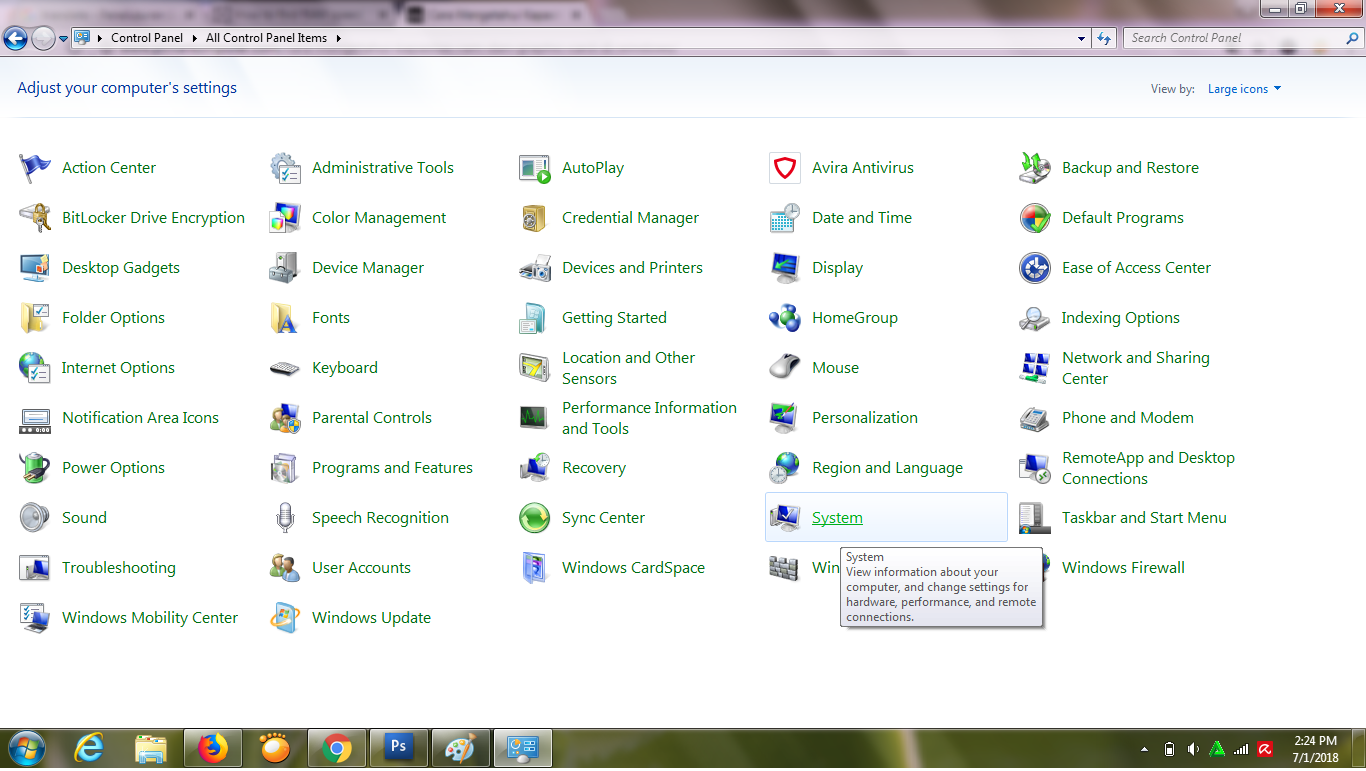Screen dimensions: 1366x771
Task: Open the Date and Time calendar icon
Action: (x=785, y=218)
